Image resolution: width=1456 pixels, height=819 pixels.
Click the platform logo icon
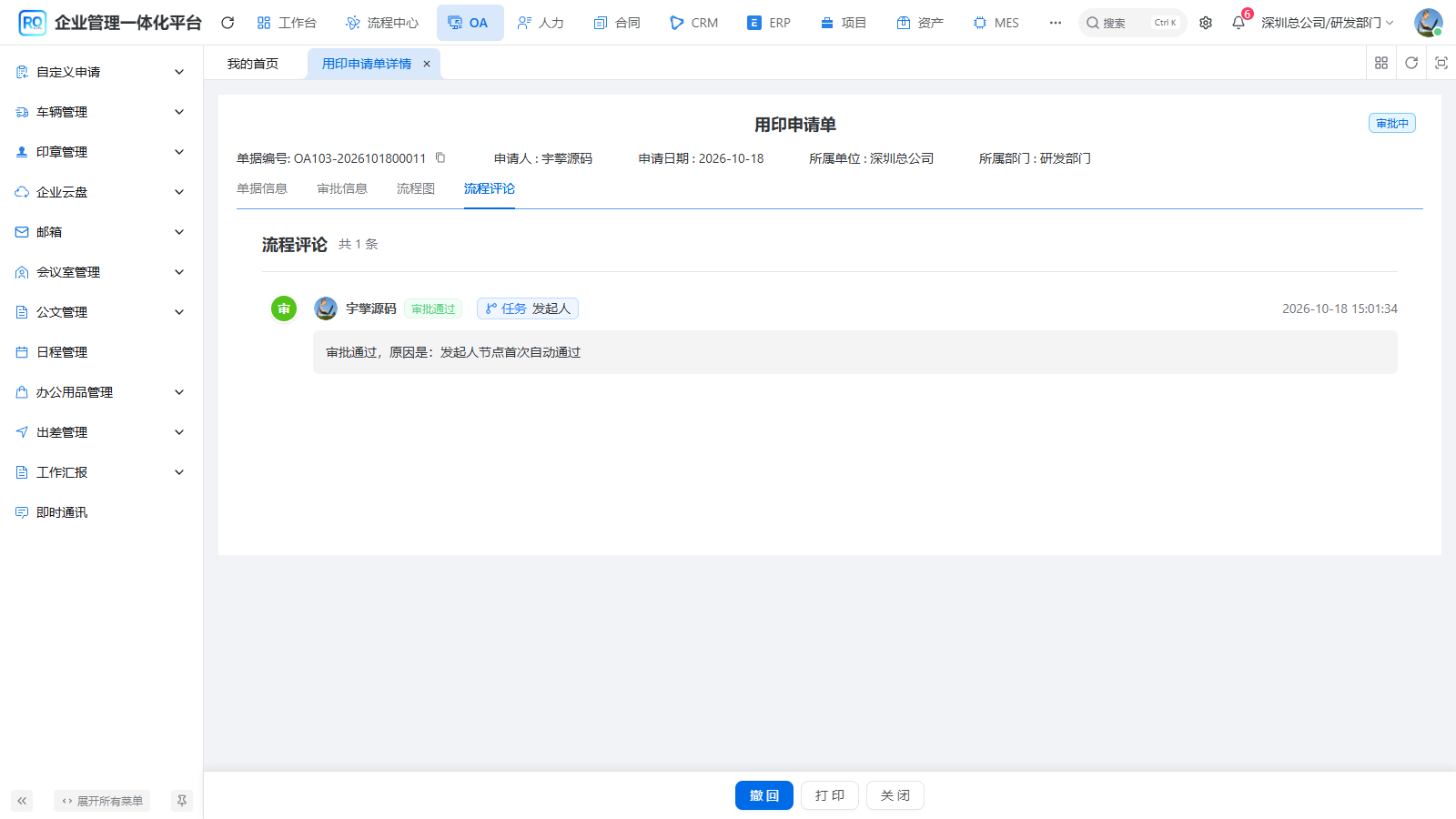pyautogui.click(x=32, y=23)
